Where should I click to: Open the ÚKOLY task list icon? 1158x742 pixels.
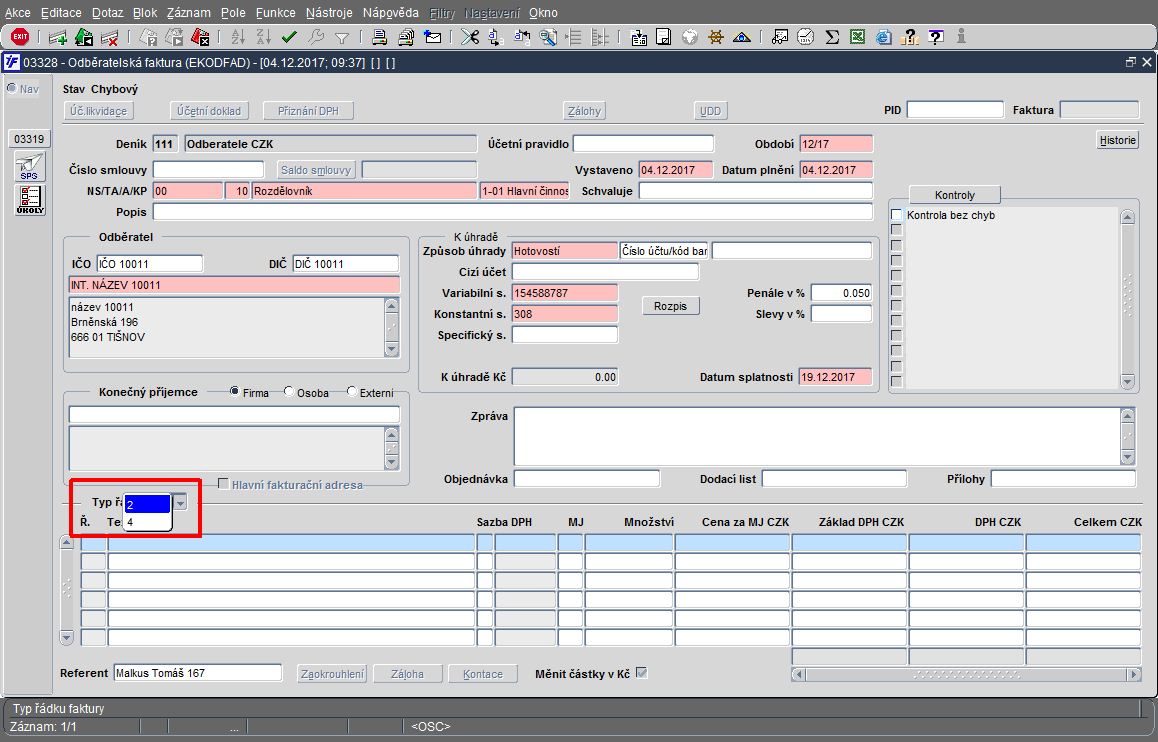tap(30, 200)
